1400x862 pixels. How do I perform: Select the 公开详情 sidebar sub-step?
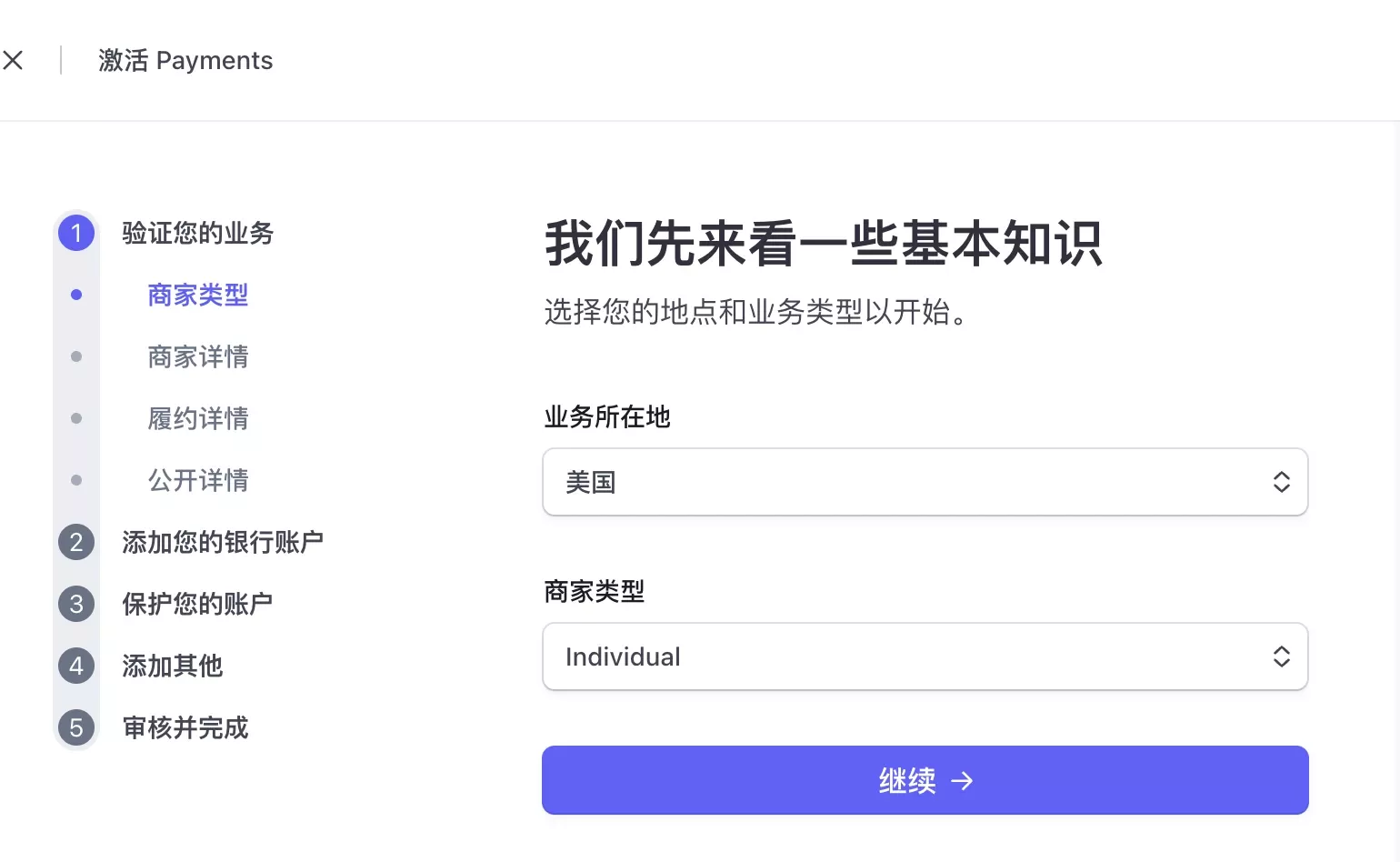[x=198, y=480]
